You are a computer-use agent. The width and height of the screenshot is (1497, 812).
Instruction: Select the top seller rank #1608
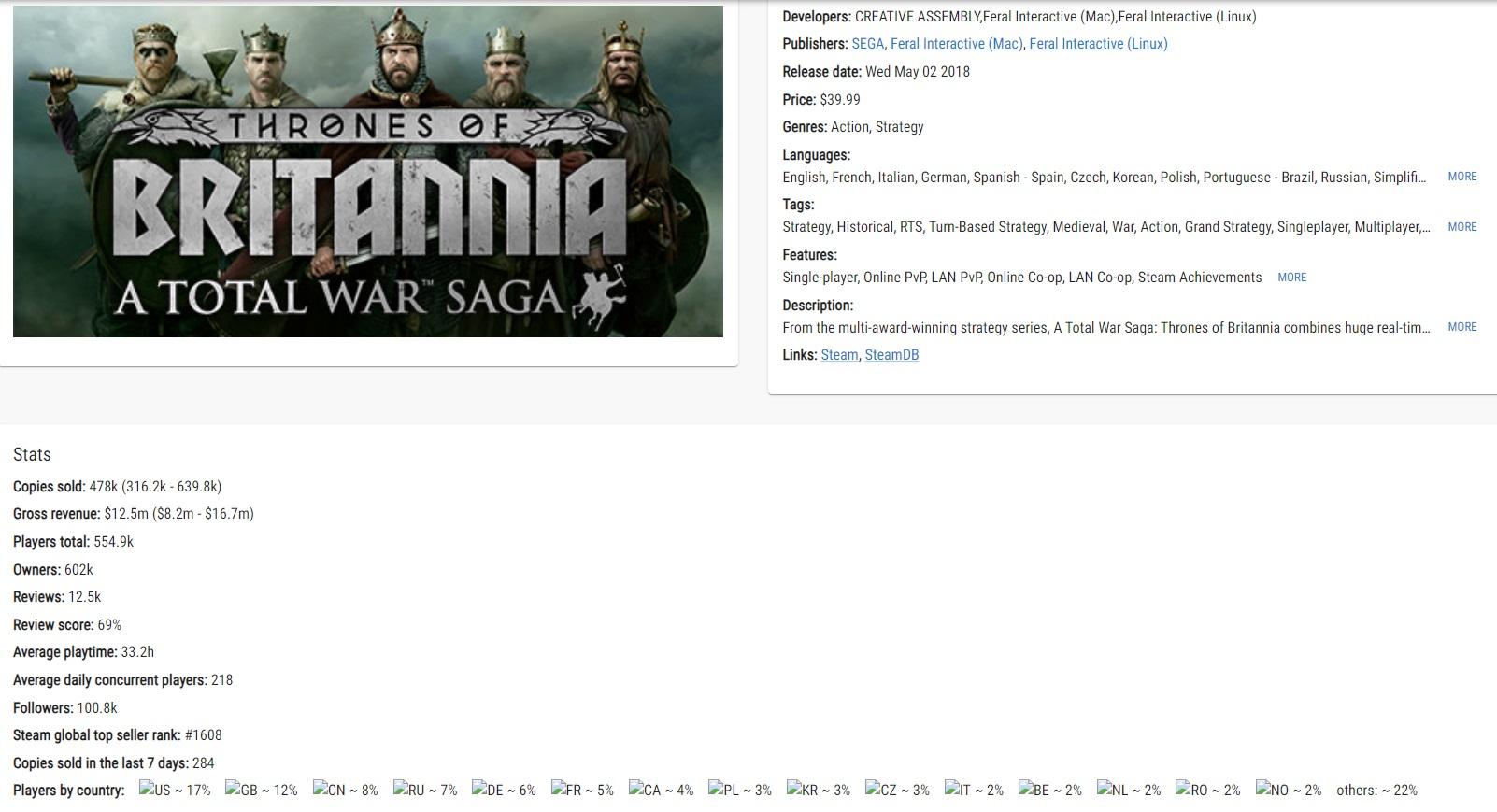(x=204, y=735)
